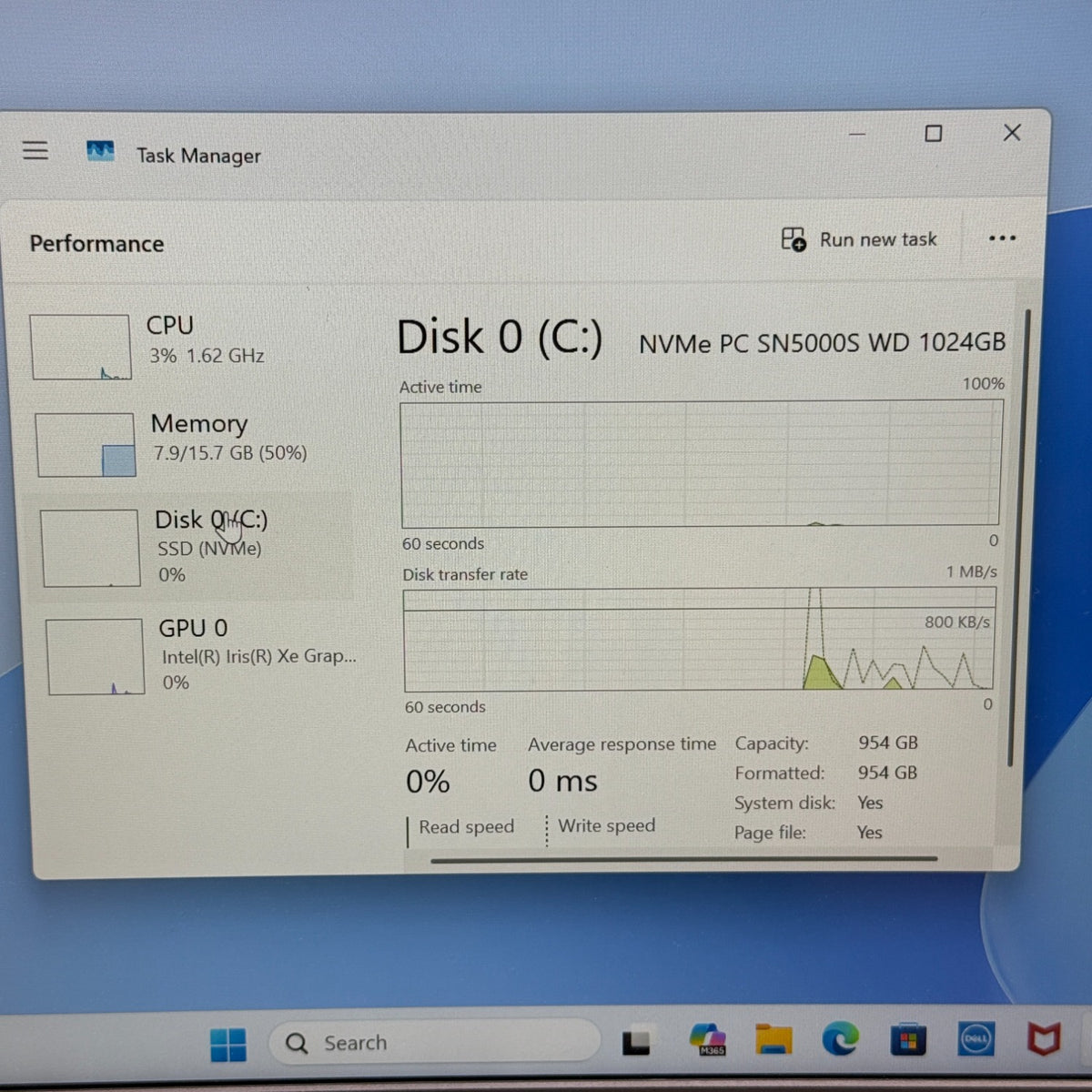1092x1092 pixels.
Task: Open the hamburger navigation menu
Action: tap(35, 150)
